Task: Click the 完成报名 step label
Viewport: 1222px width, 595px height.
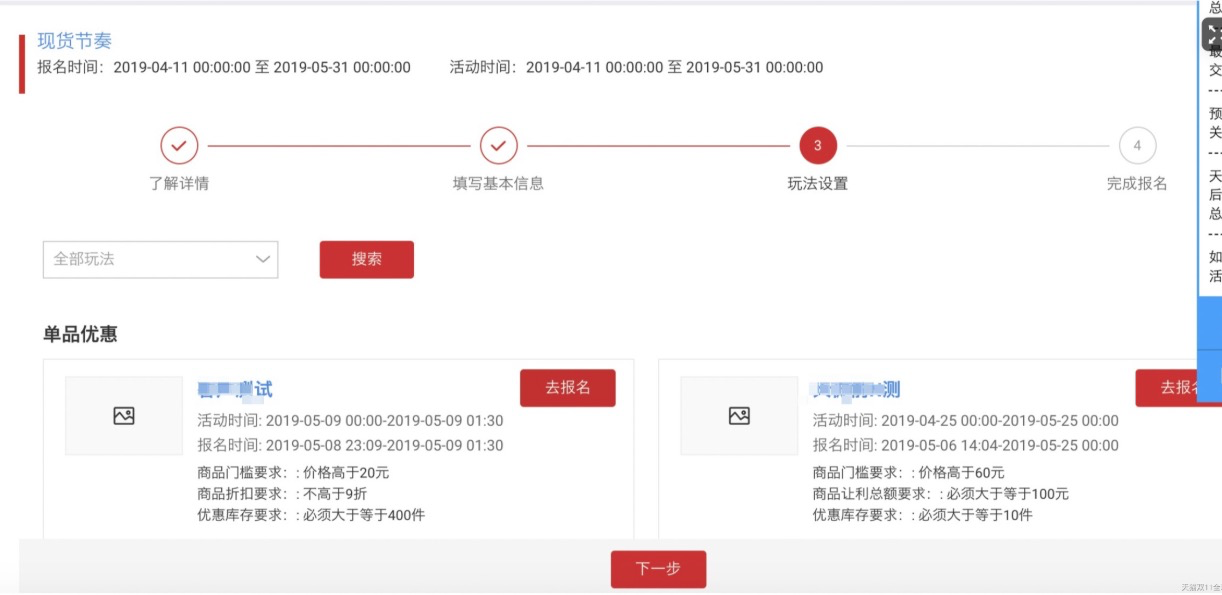Action: click(x=1137, y=184)
